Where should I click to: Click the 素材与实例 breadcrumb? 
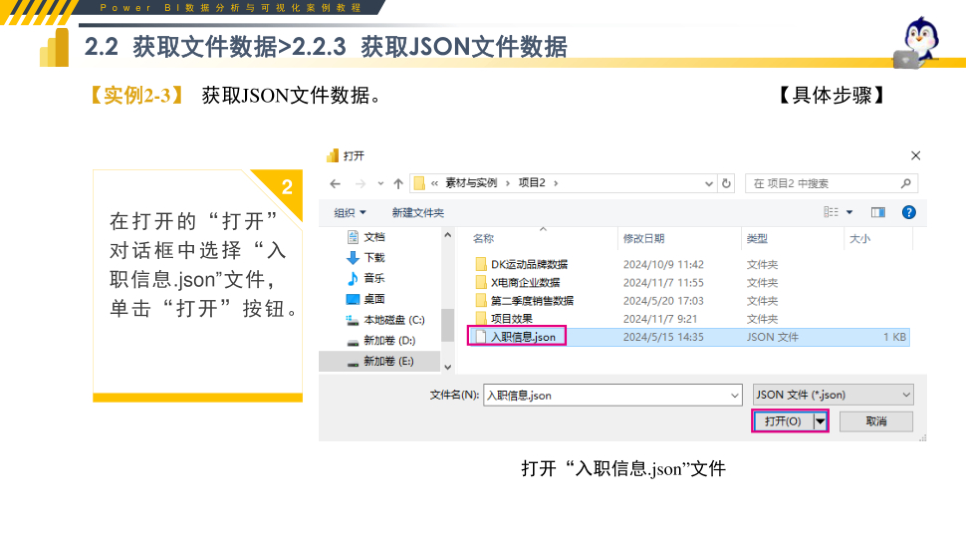471,183
